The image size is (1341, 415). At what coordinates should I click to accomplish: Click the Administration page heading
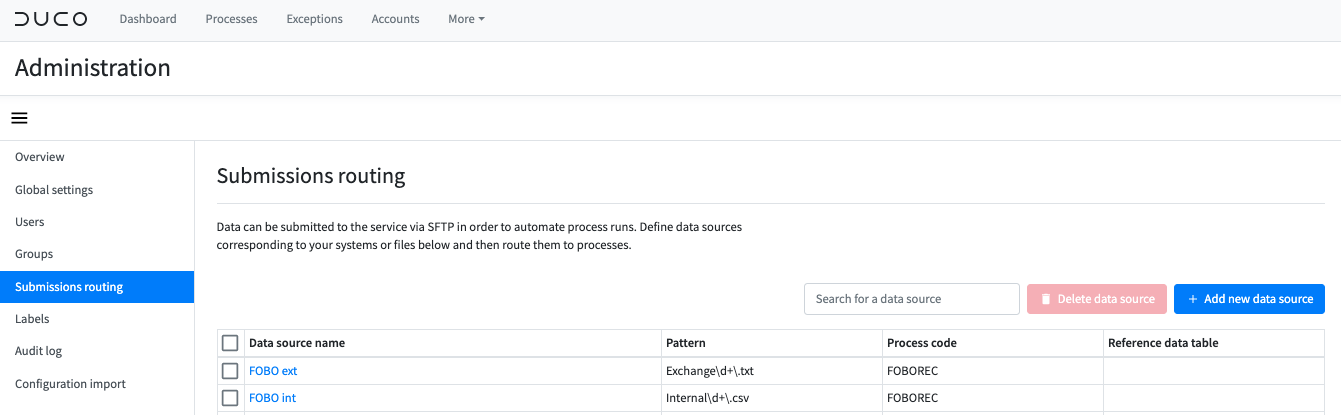(93, 68)
